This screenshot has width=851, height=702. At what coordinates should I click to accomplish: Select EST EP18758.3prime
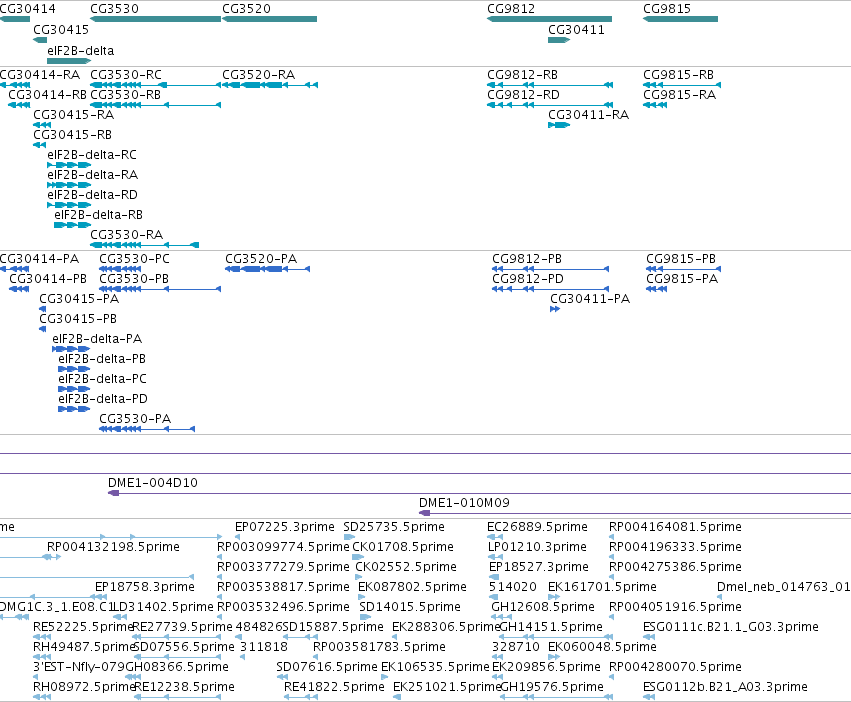click(145, 587)
